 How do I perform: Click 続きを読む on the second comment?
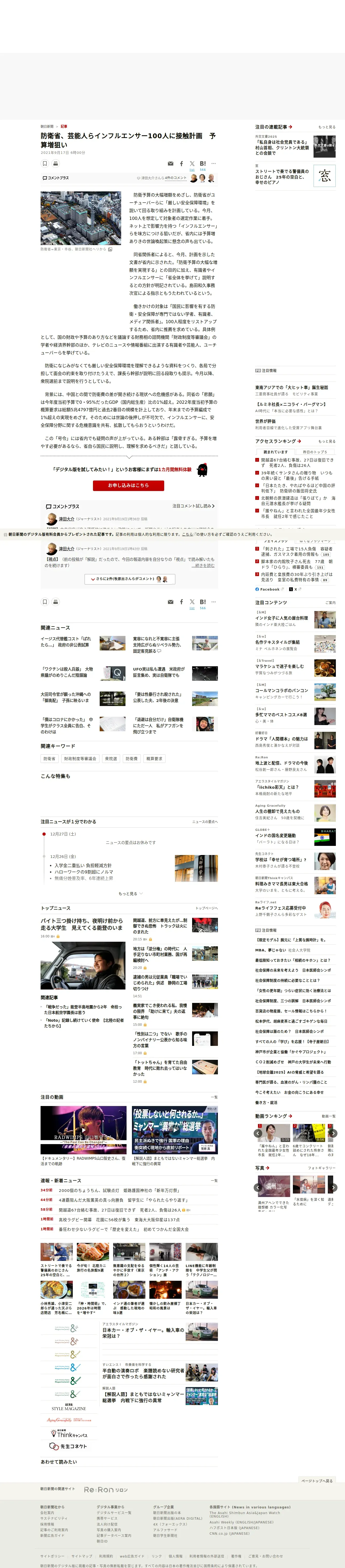[203, 565]
